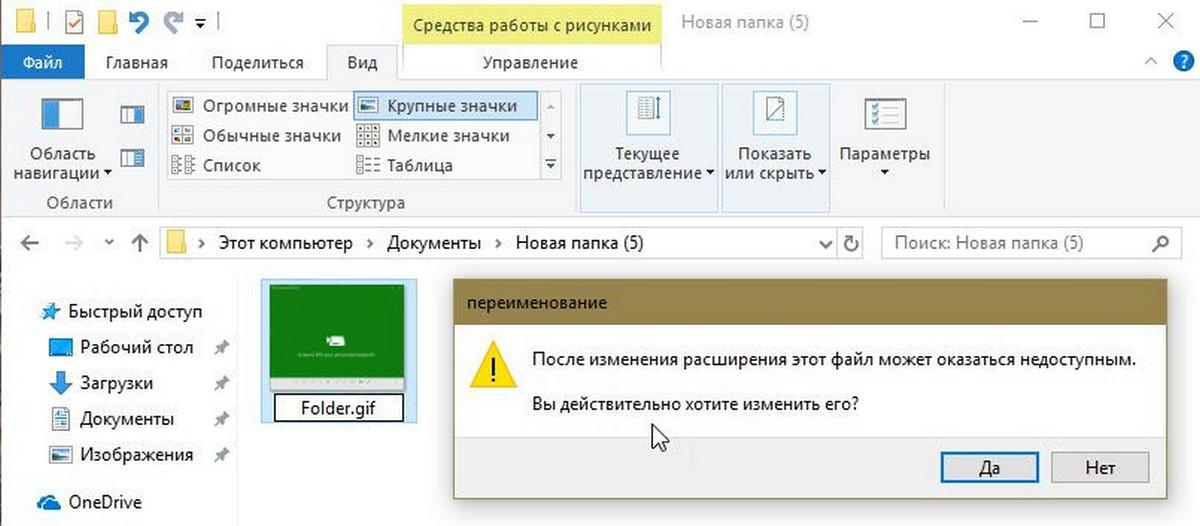Click the Undo arrow in title bar
Screen dimensions: 1200x526
(x=139, y=20)
